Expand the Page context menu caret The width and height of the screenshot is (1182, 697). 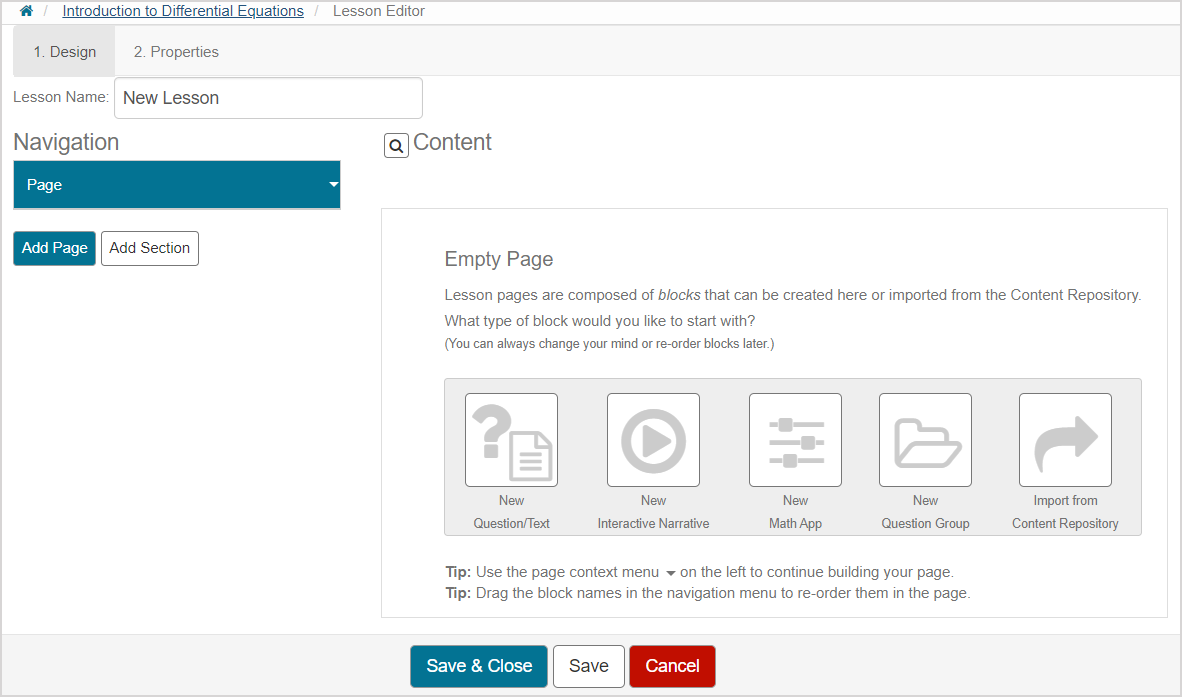[332, 185]
